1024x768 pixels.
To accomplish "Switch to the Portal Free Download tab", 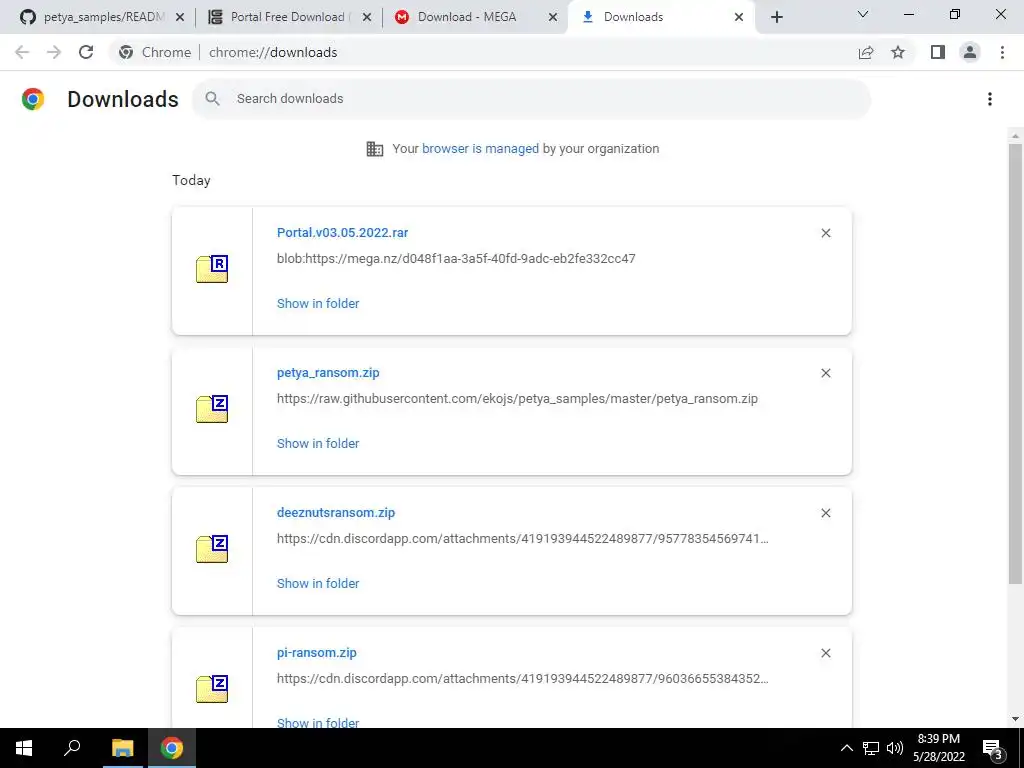I will (287, 17).
